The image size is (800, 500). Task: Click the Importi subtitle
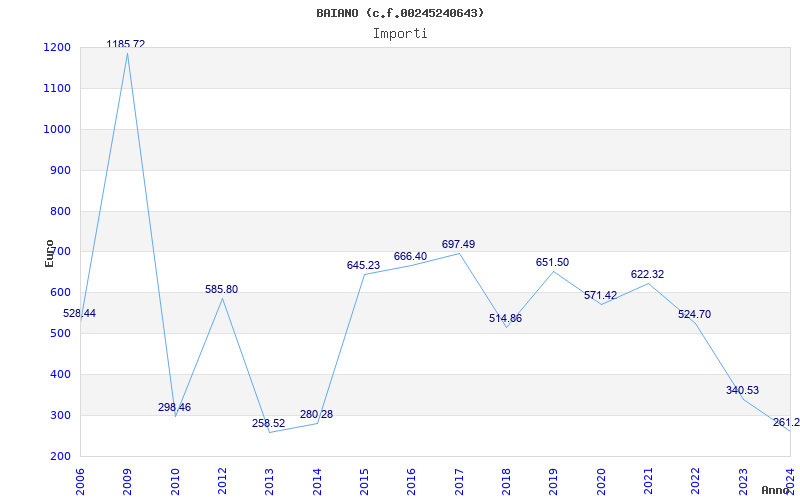click(x=400, y=34)
